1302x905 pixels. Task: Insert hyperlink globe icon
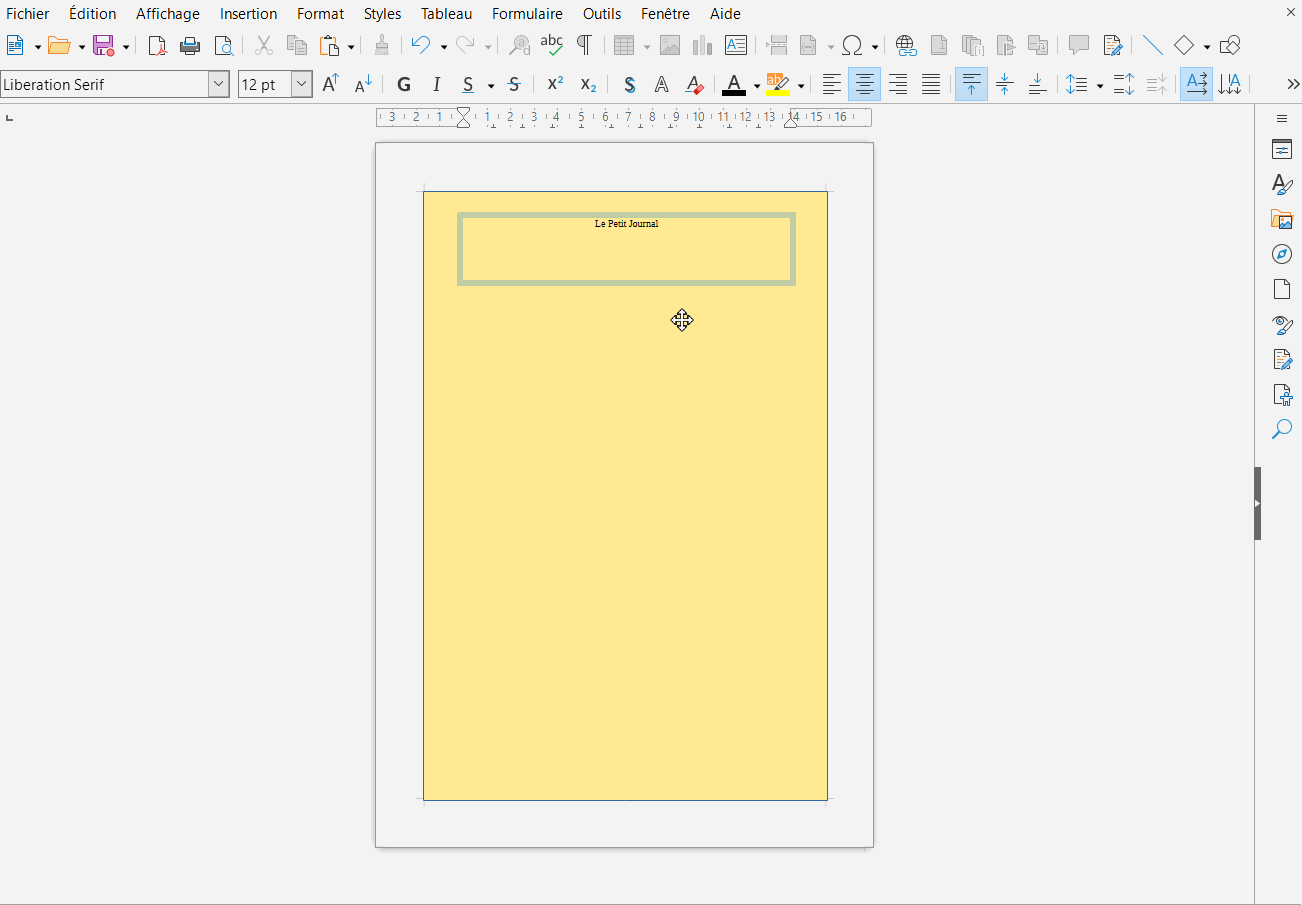pos(906,45)
